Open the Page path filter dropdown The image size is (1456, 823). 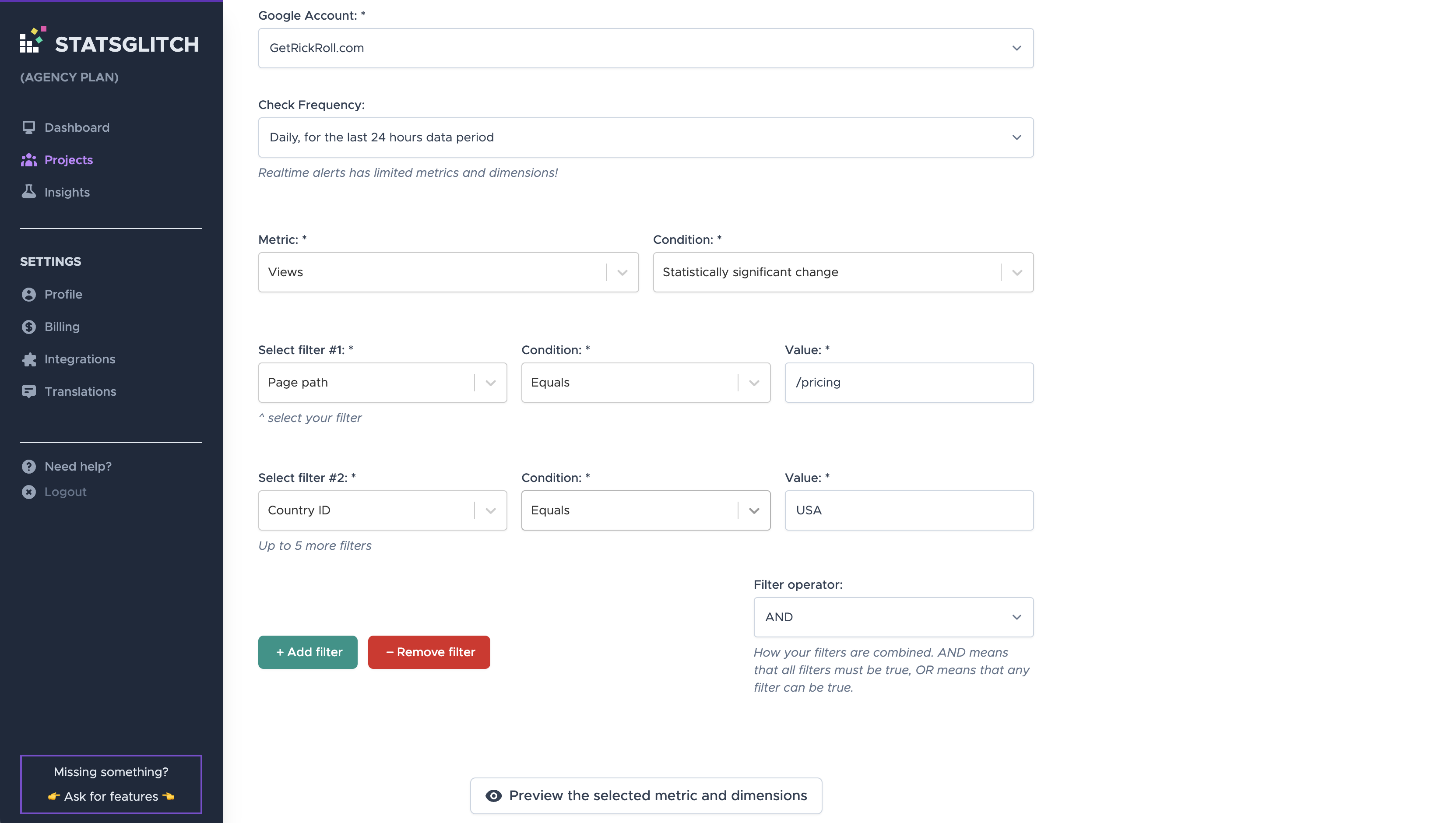[x=382, y=383]
